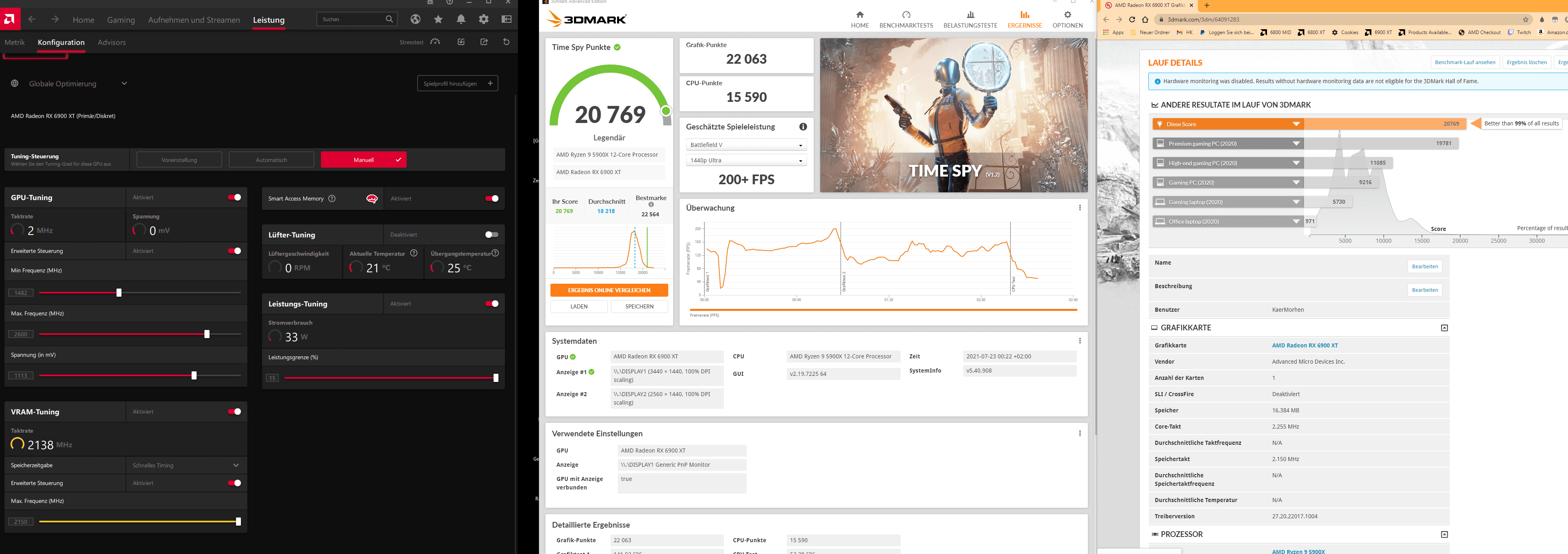This screenshot has height=554, width=1568.
Task: Open Speicherzeitgabe Schnelles Timing dropdown
Action: coord(186,465)
